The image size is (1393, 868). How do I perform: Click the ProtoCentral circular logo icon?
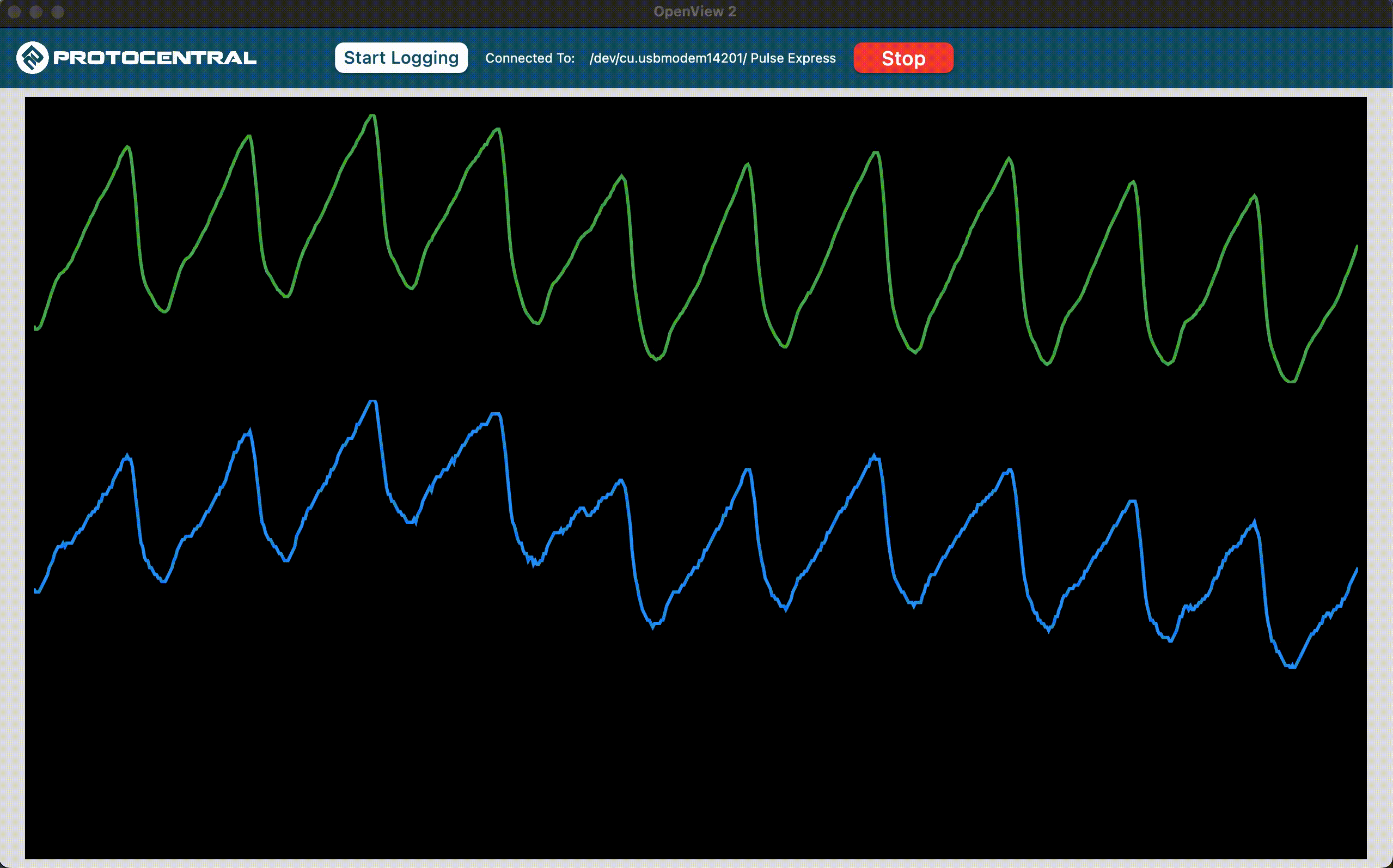pos(32,57)
